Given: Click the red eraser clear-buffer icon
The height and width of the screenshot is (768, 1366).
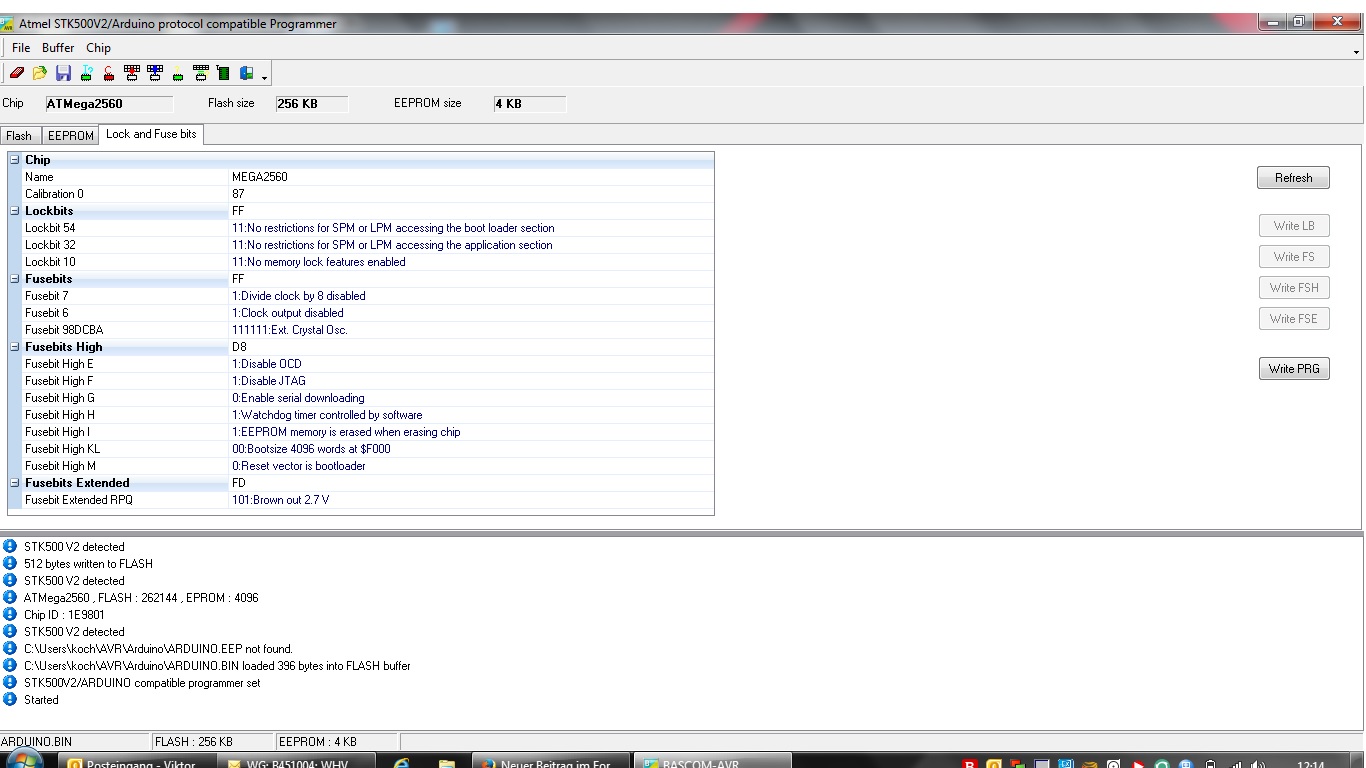Looking at the screenshot, I should point(17,73).
